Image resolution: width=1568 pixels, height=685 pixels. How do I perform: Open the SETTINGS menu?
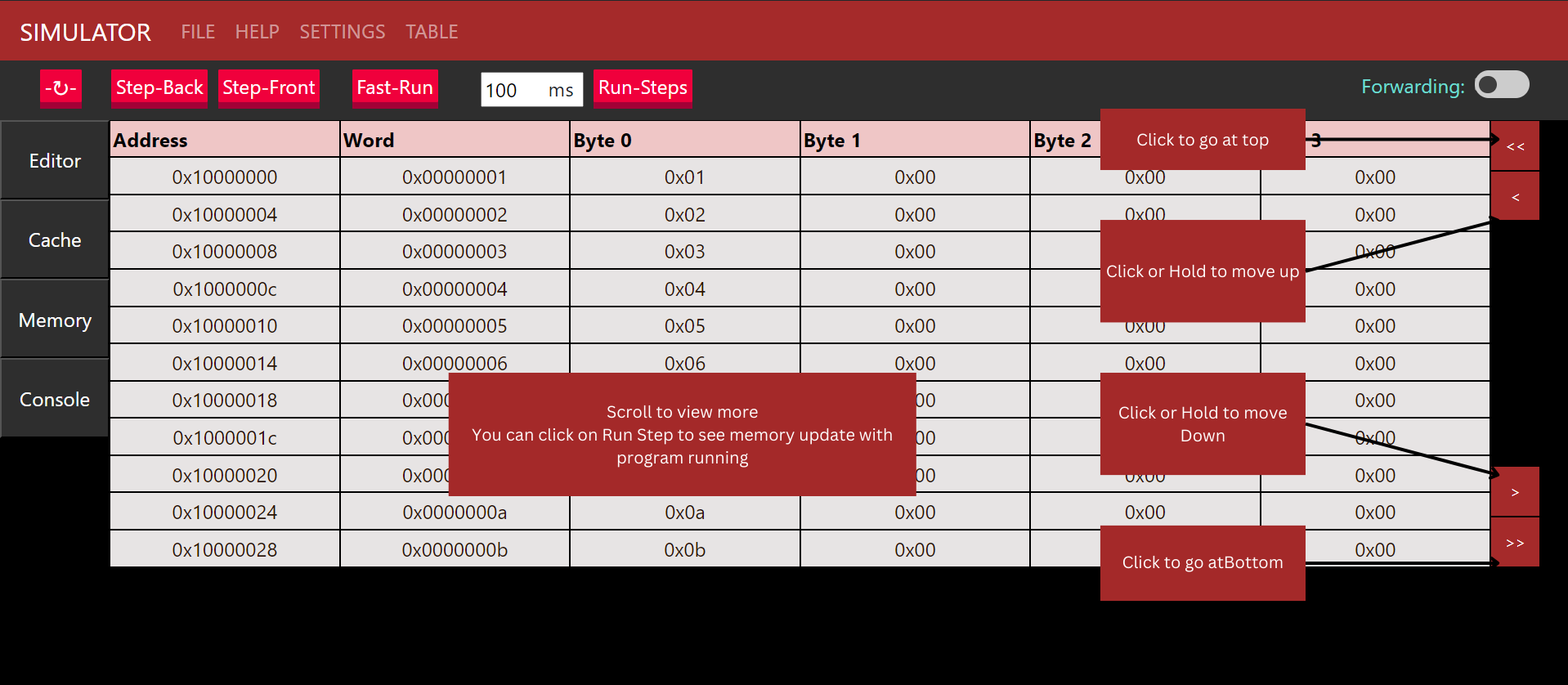point(342,32)
